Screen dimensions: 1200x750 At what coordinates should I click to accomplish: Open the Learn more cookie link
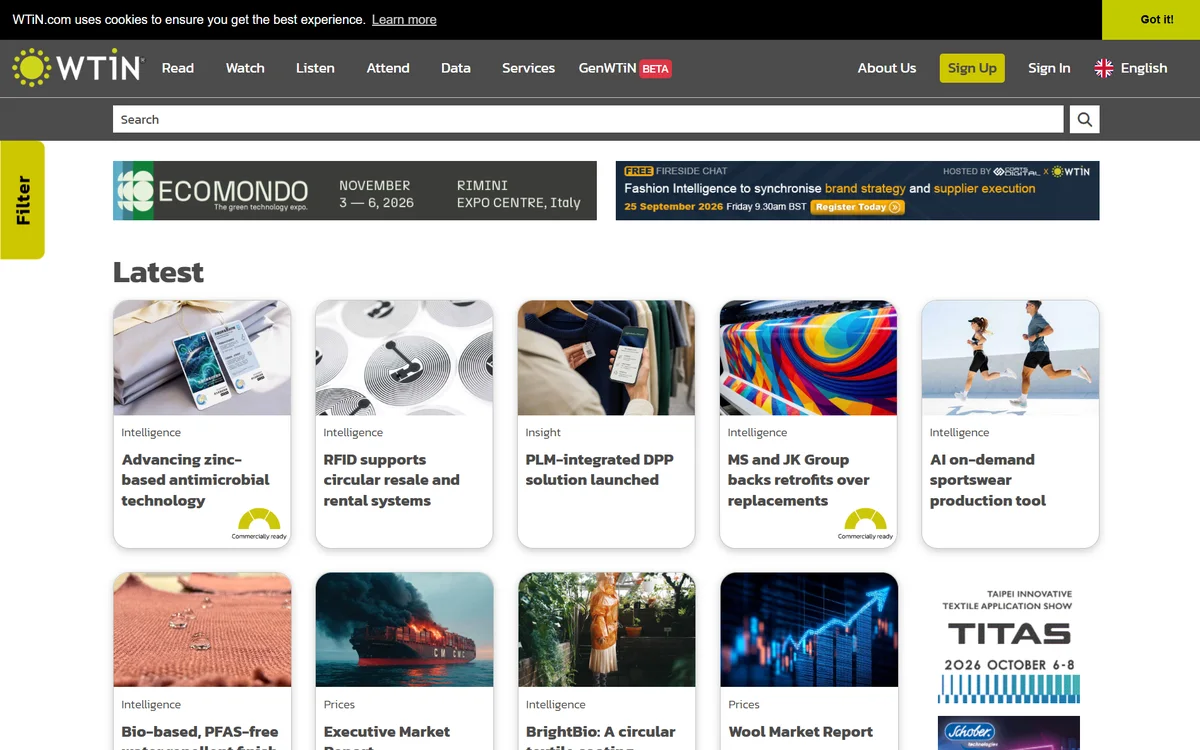pyautogui.click(x=404, y=20)
